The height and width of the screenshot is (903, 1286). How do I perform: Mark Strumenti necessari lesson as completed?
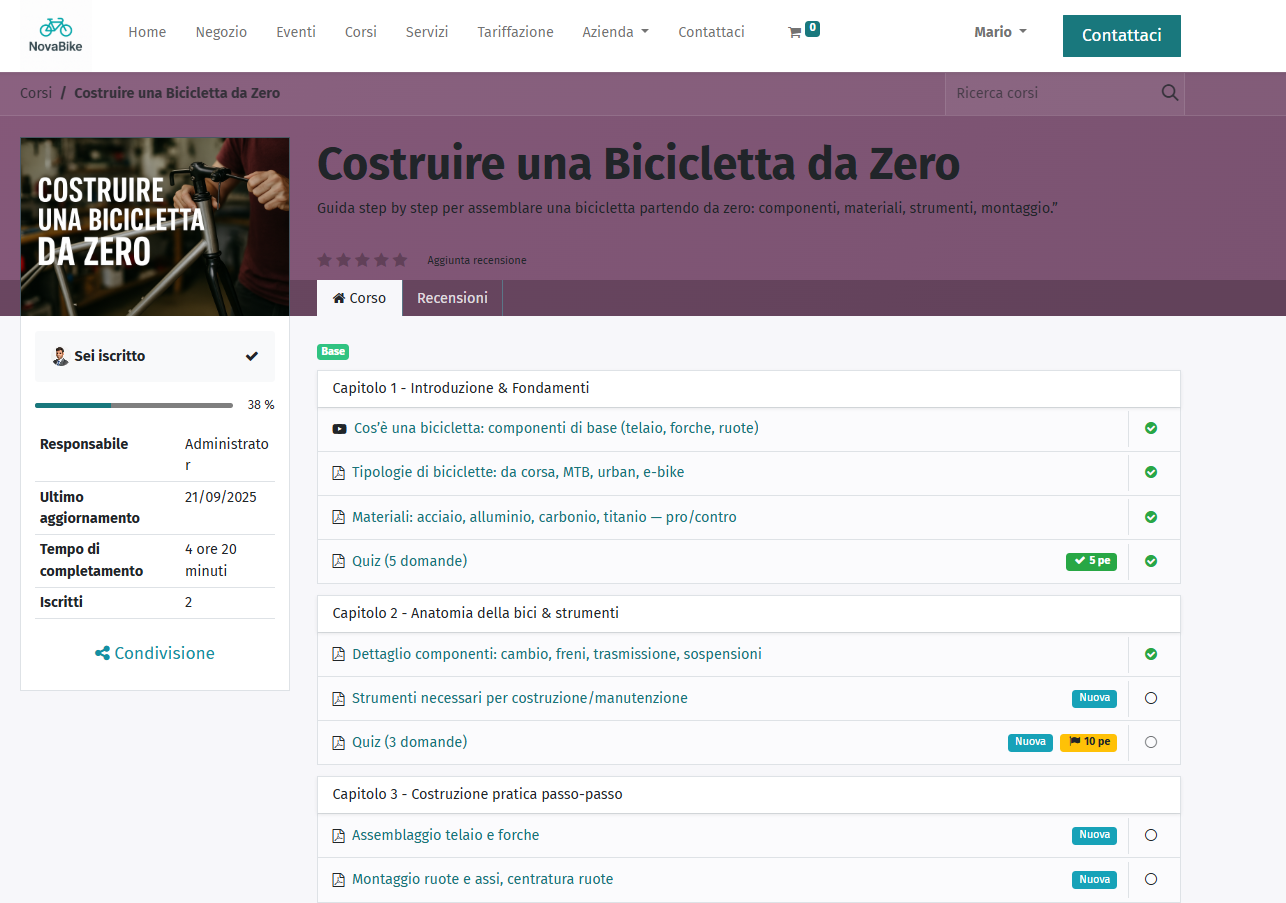point(1150,698)
